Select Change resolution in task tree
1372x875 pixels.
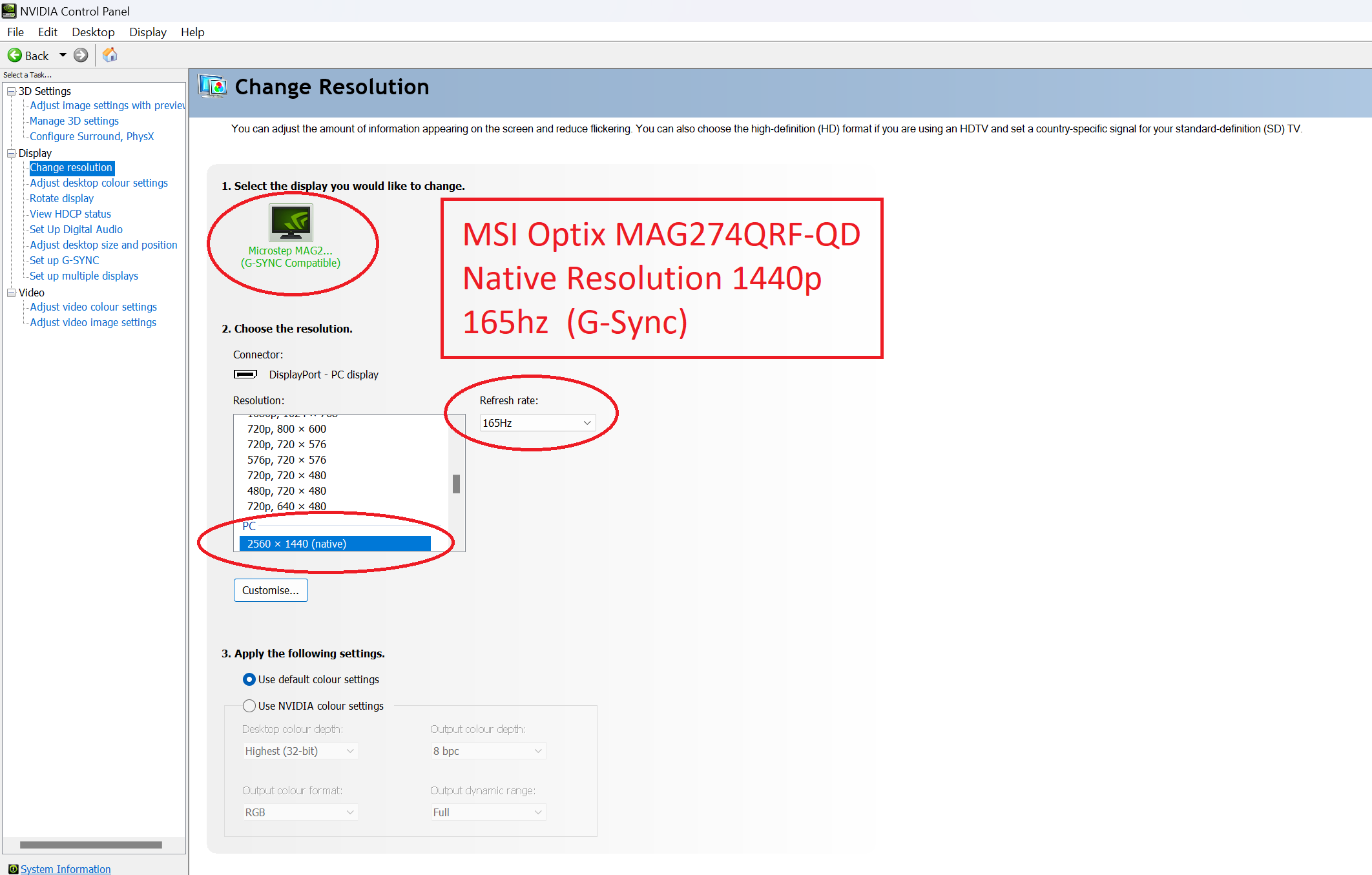[x=71, y=167]
